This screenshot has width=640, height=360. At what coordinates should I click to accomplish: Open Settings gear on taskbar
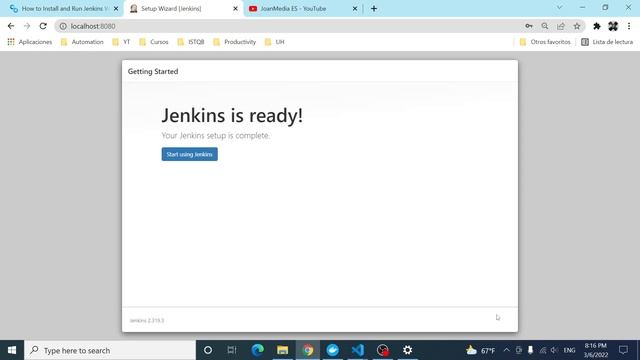pos(407,350)
